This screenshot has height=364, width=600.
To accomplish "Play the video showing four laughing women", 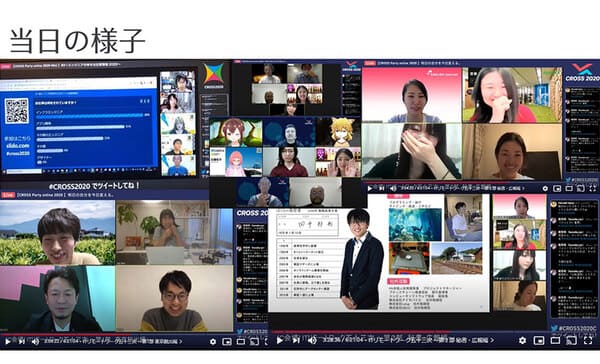I will [370, 188].
